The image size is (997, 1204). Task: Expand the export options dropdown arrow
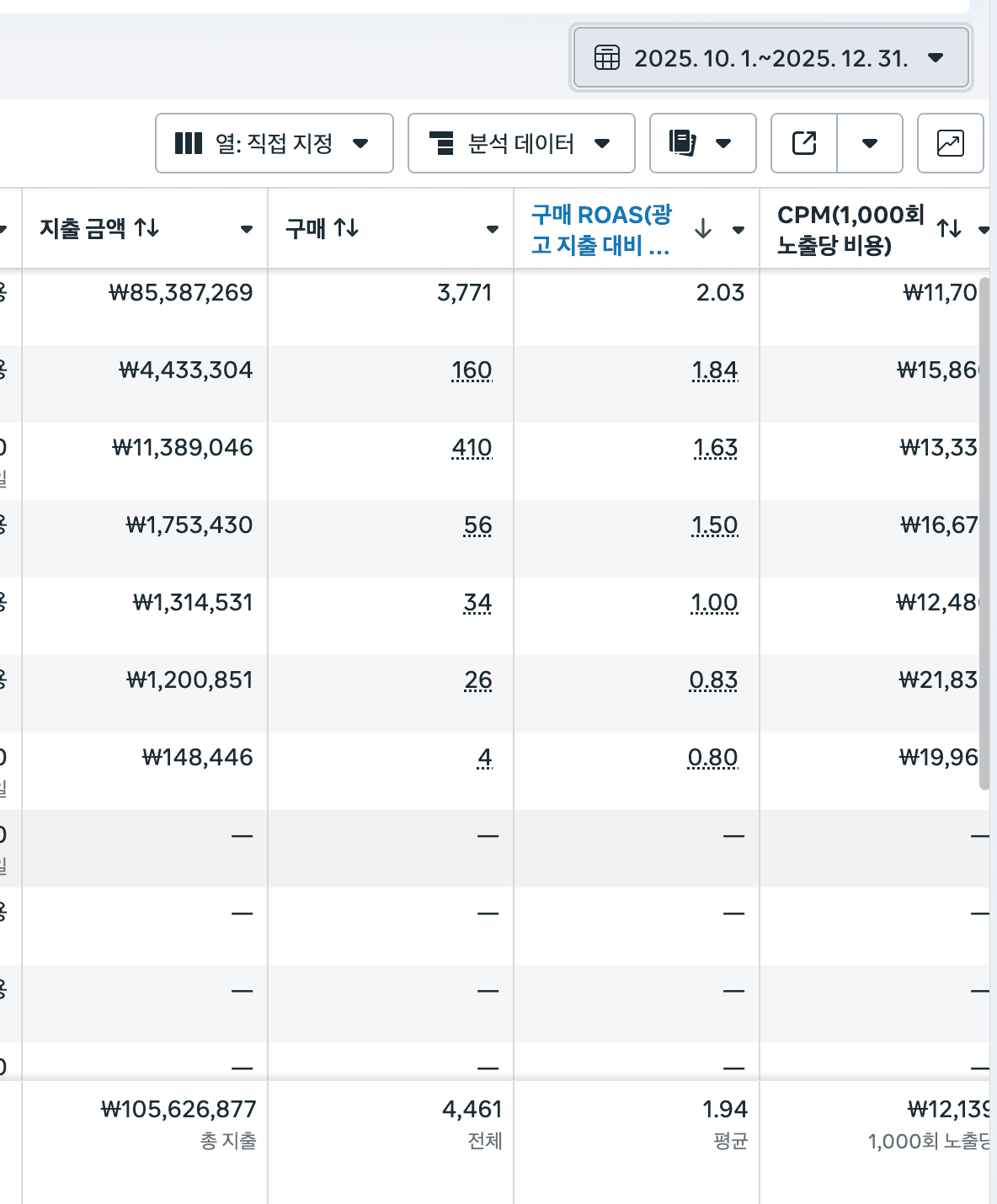click(870, 143)
